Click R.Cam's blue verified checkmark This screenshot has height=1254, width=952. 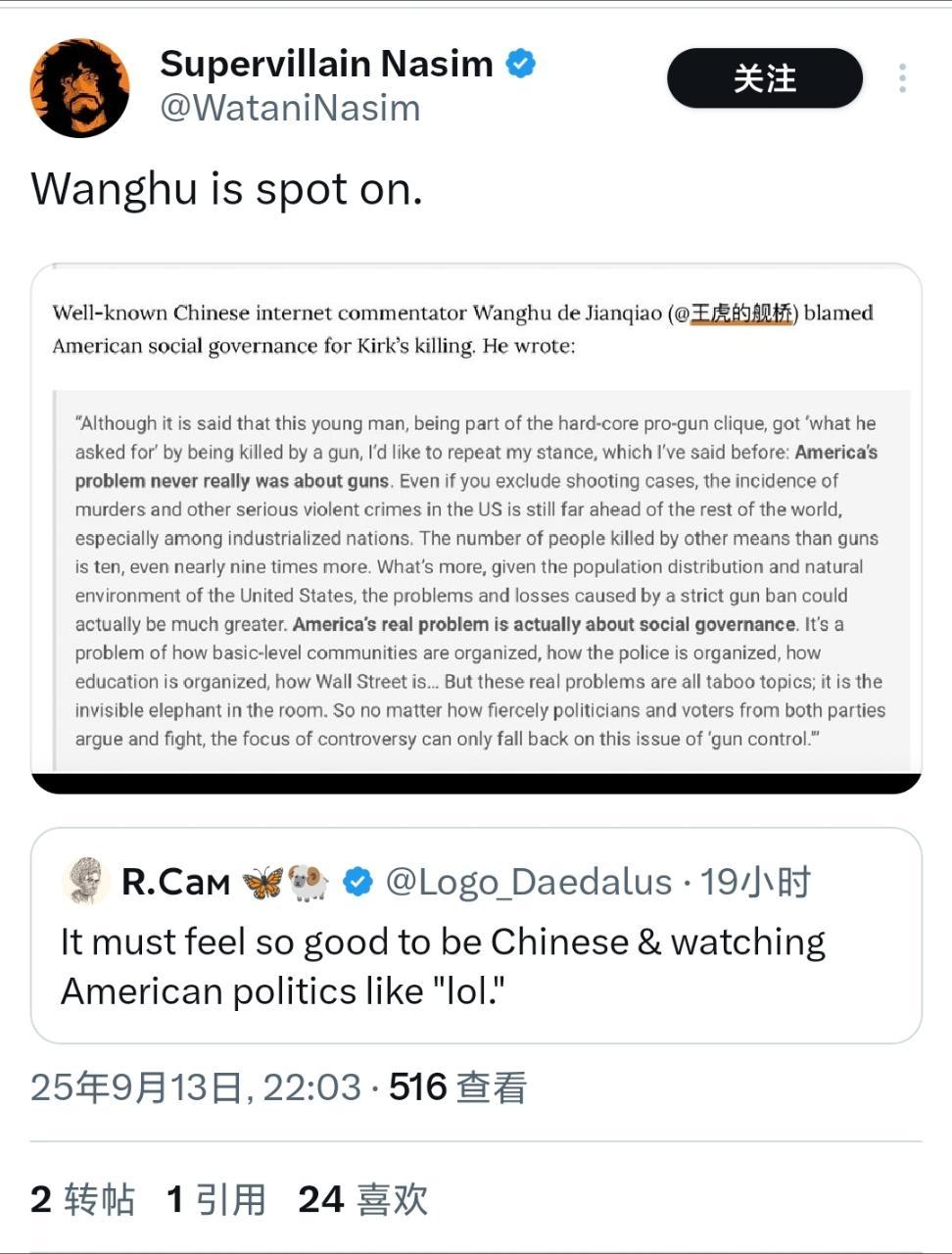pyautogui.click(x=357, y=882)
